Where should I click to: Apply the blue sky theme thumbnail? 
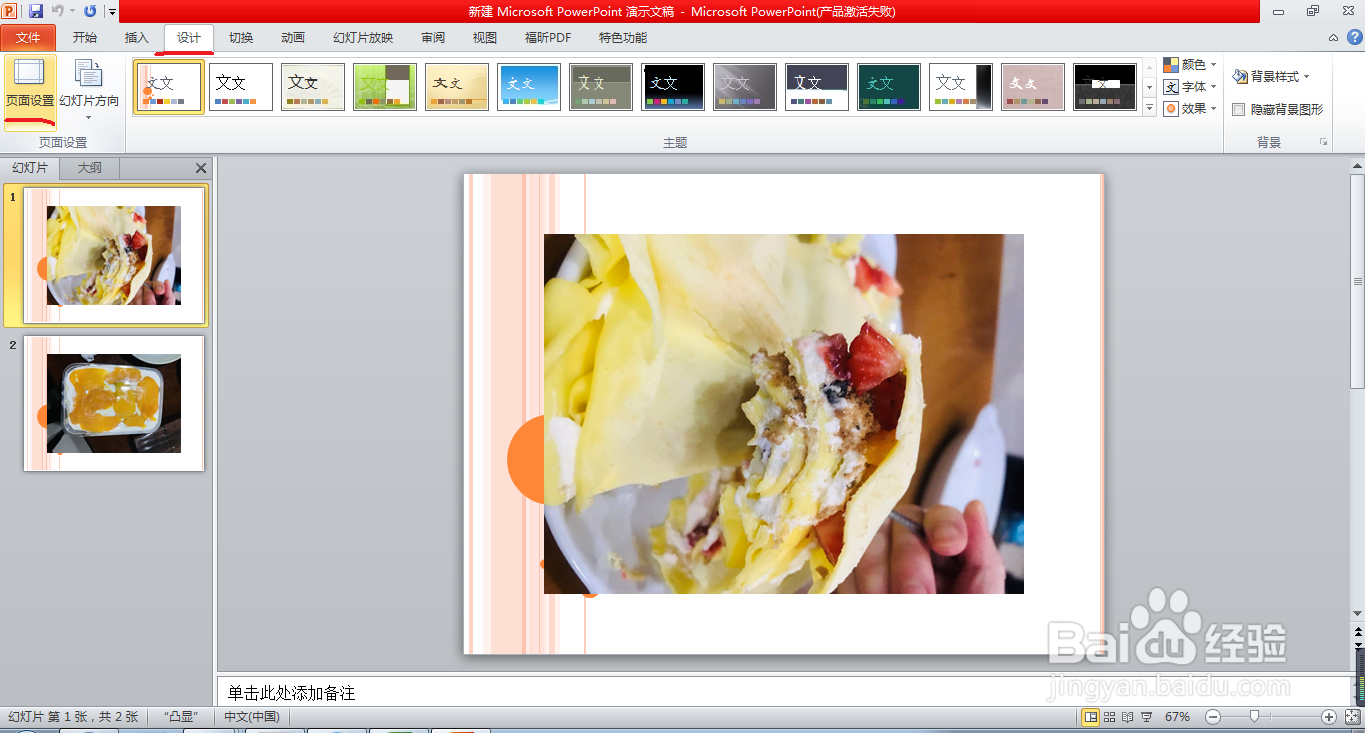[529, 87]
